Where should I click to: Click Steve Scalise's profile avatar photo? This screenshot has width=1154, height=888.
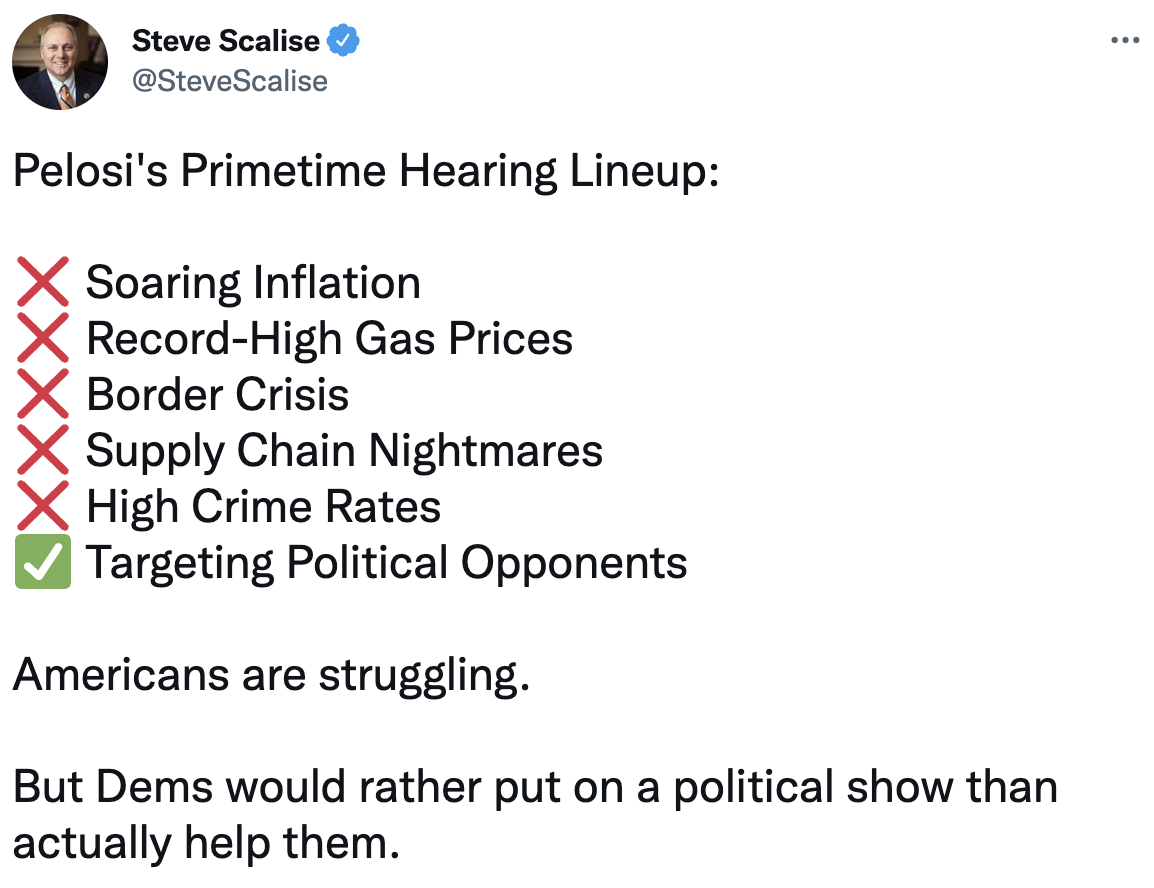tap(60, 62)
